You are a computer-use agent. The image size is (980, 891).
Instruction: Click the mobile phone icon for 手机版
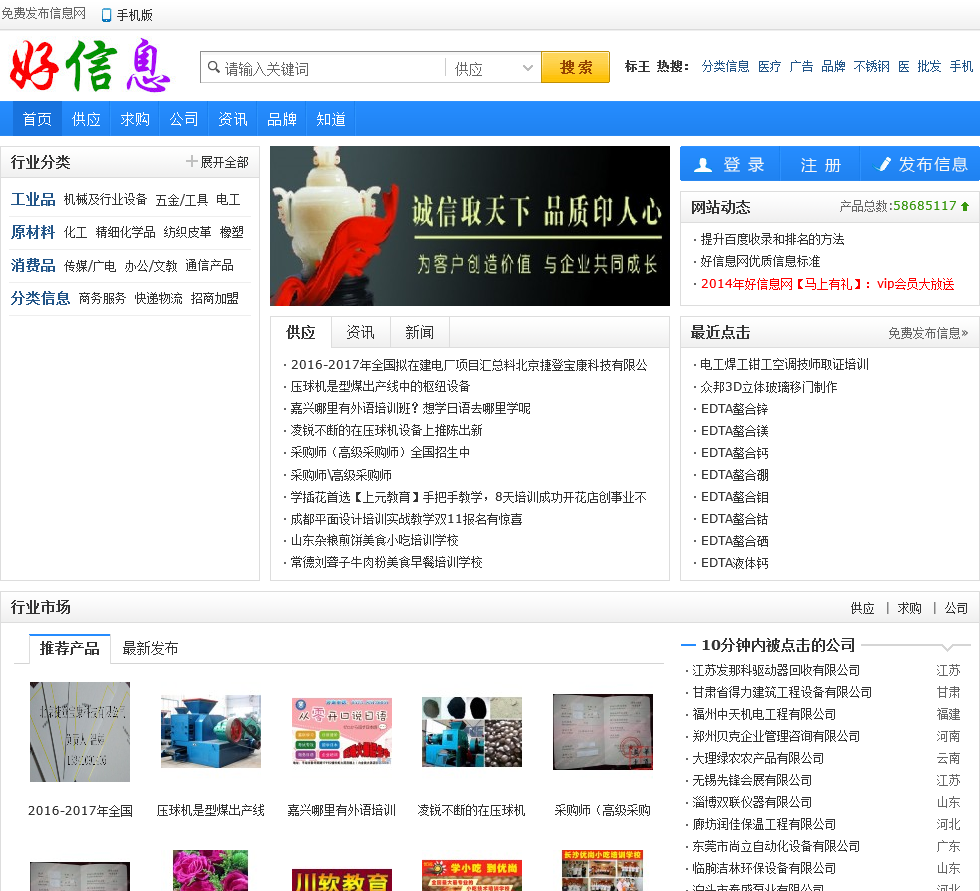[106, 15]
